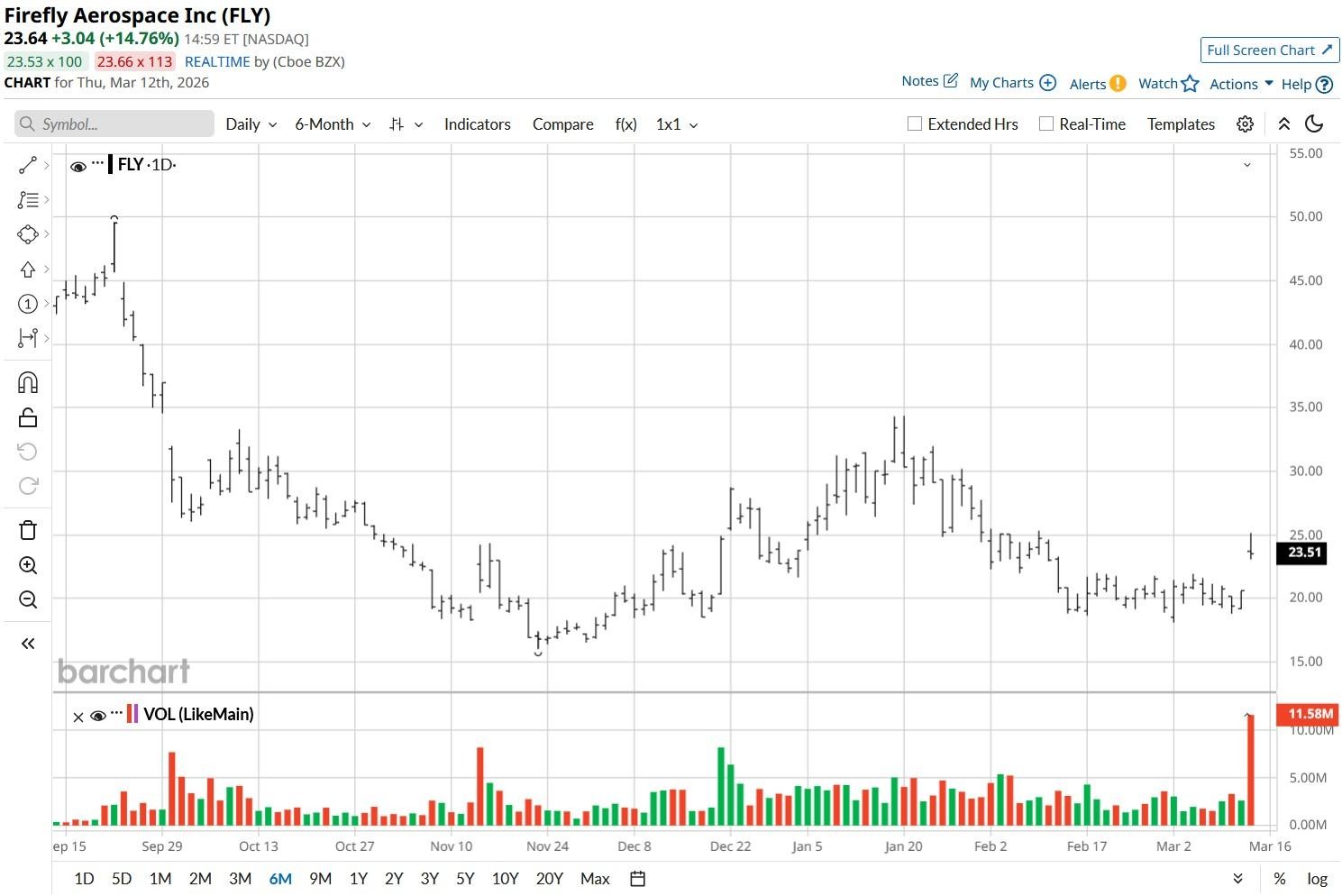Toggle percent scale on the chart
1342x896 pixels.
pyautogui.click(x=1280, y=879)
